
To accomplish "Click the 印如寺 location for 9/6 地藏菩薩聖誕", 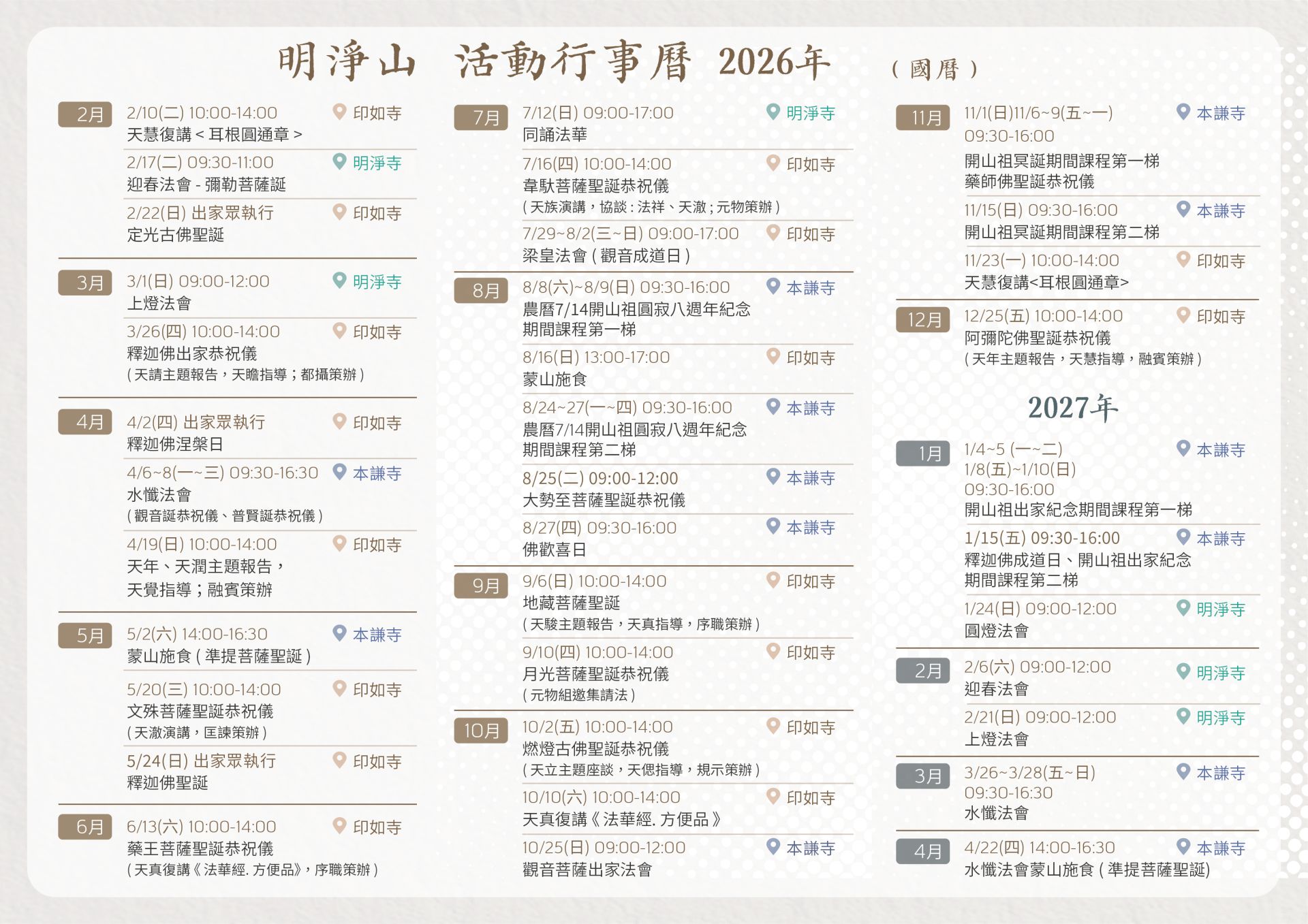I will tap(810, 581).
